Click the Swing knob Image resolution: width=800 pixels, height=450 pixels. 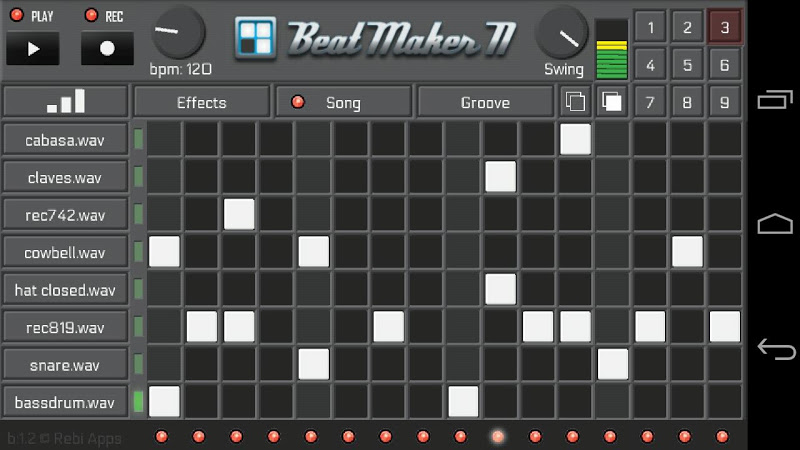pyautogui.click(x=562, y=33)
